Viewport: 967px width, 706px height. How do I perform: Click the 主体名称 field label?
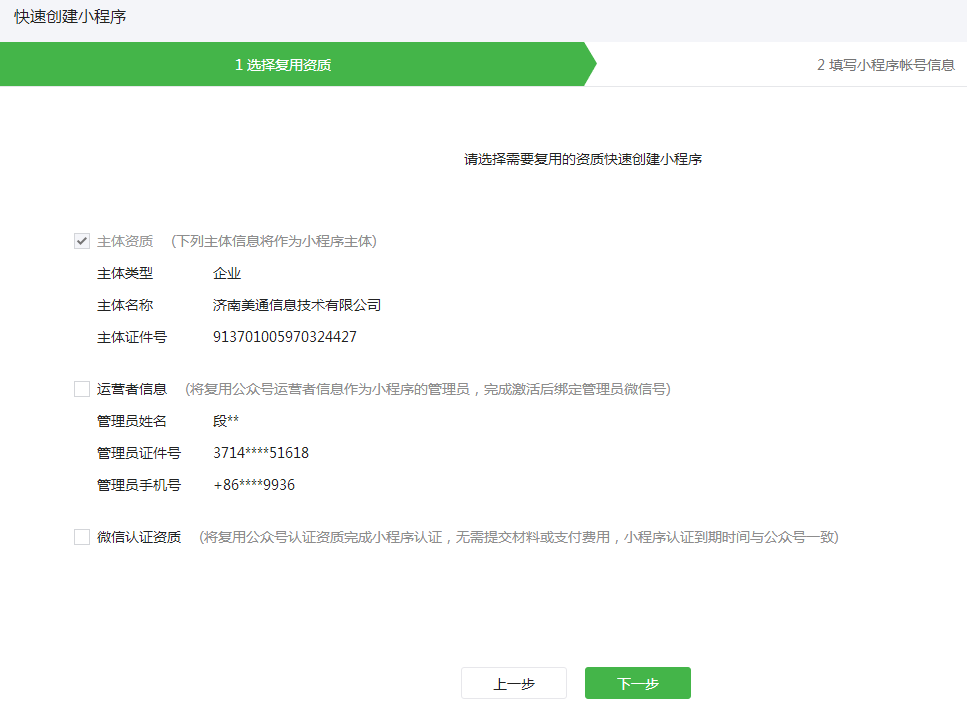point(124,305)
